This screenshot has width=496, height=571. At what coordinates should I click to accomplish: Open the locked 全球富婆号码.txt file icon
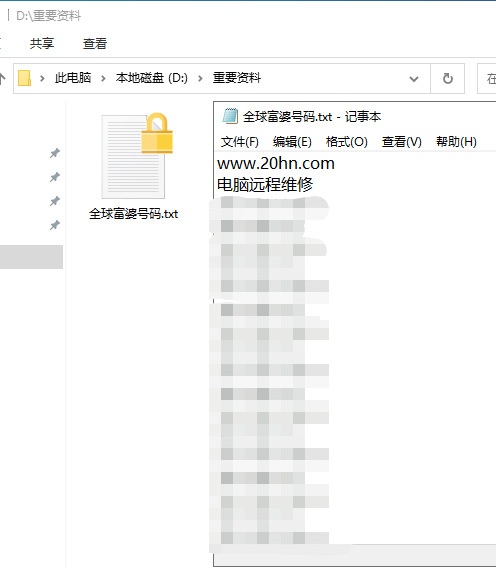pos(137,156)
